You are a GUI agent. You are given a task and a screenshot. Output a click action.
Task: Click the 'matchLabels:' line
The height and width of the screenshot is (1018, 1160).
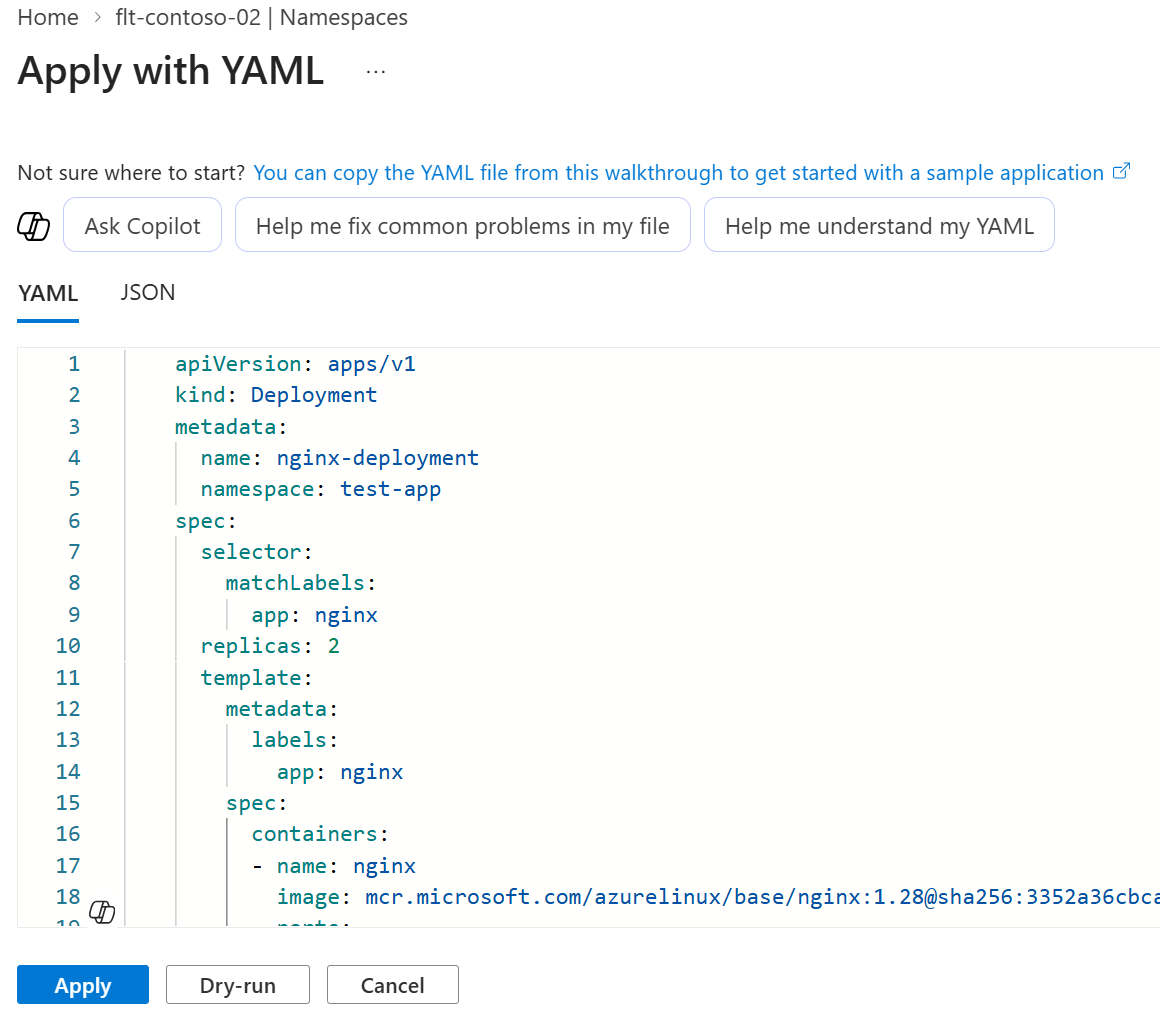click(301, 583)
